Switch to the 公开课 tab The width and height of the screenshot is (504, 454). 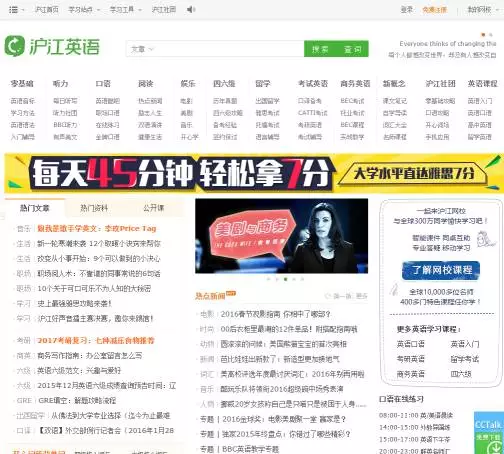coord(154,208)
